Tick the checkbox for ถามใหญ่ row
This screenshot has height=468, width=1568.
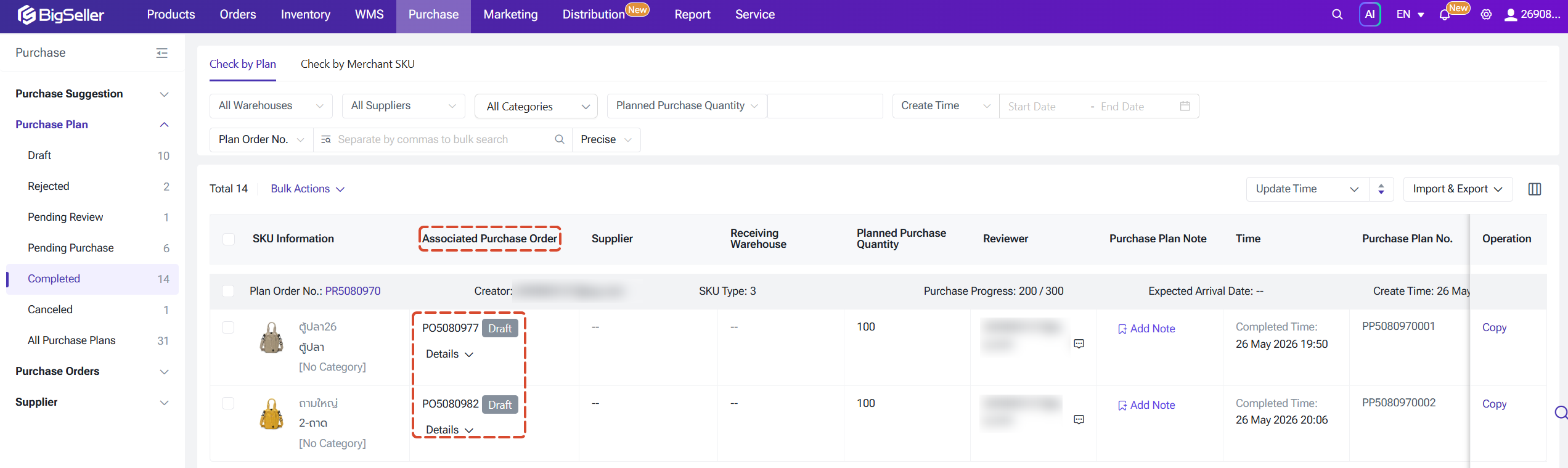228,403
